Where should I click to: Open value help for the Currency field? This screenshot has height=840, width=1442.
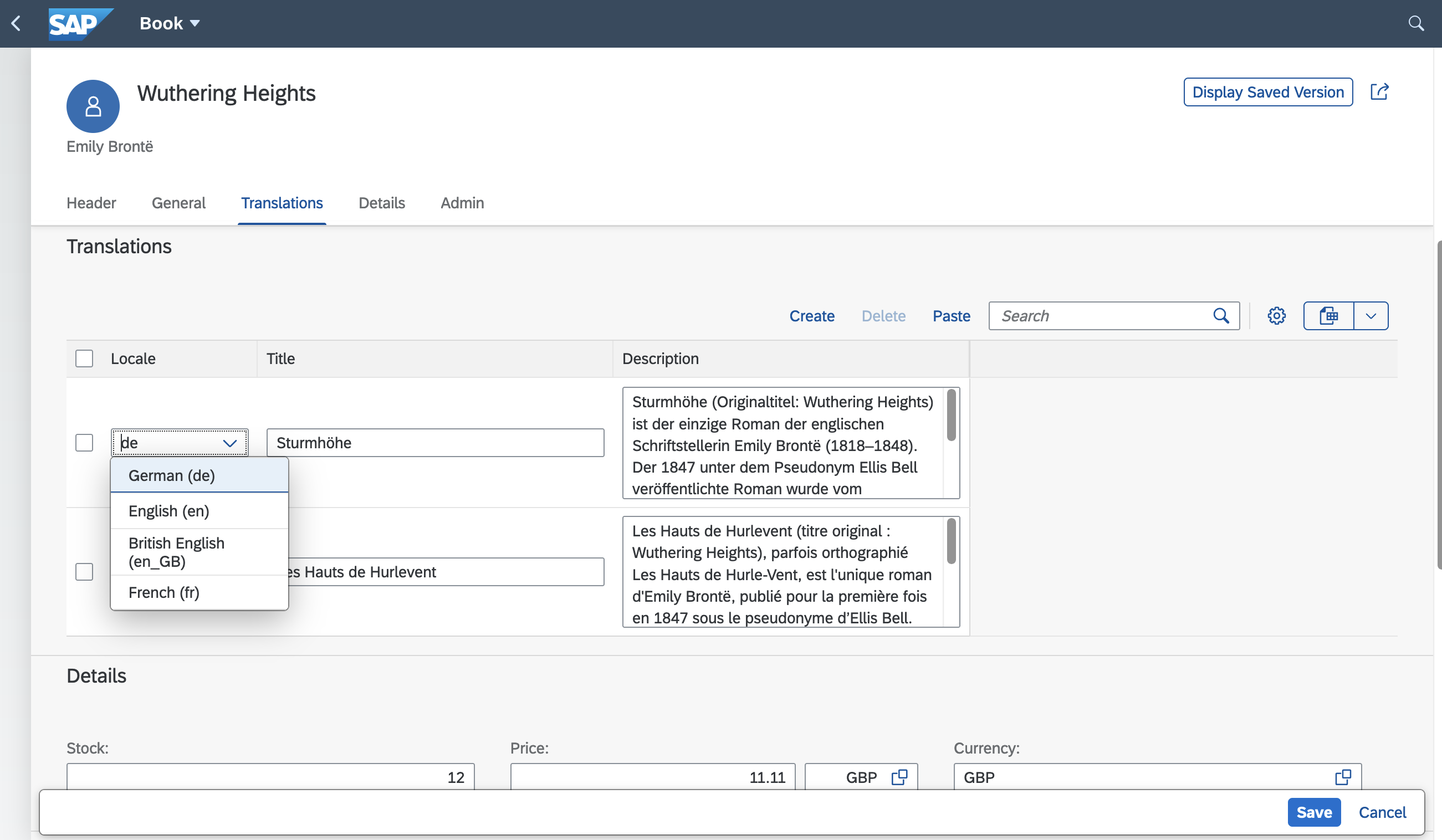point(1342,777)
